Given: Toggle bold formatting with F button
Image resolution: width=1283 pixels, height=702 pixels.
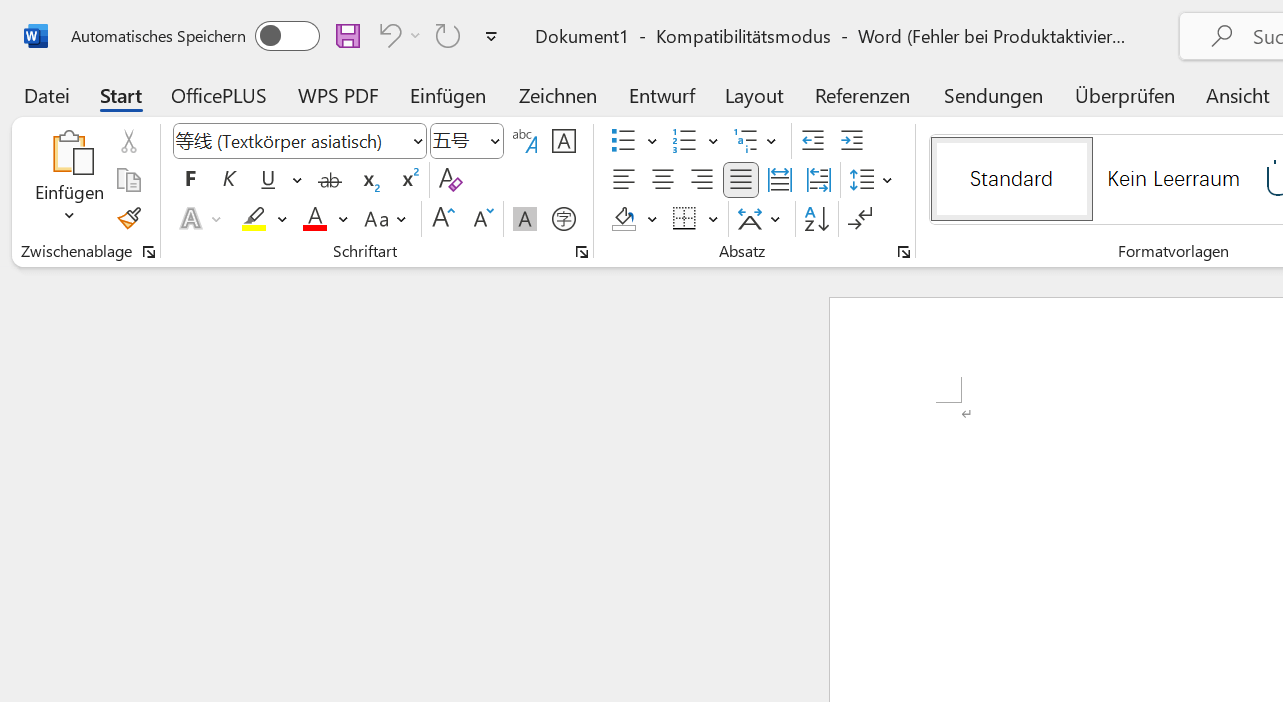Looking at the screenshot, I should [x=191, y=180].
